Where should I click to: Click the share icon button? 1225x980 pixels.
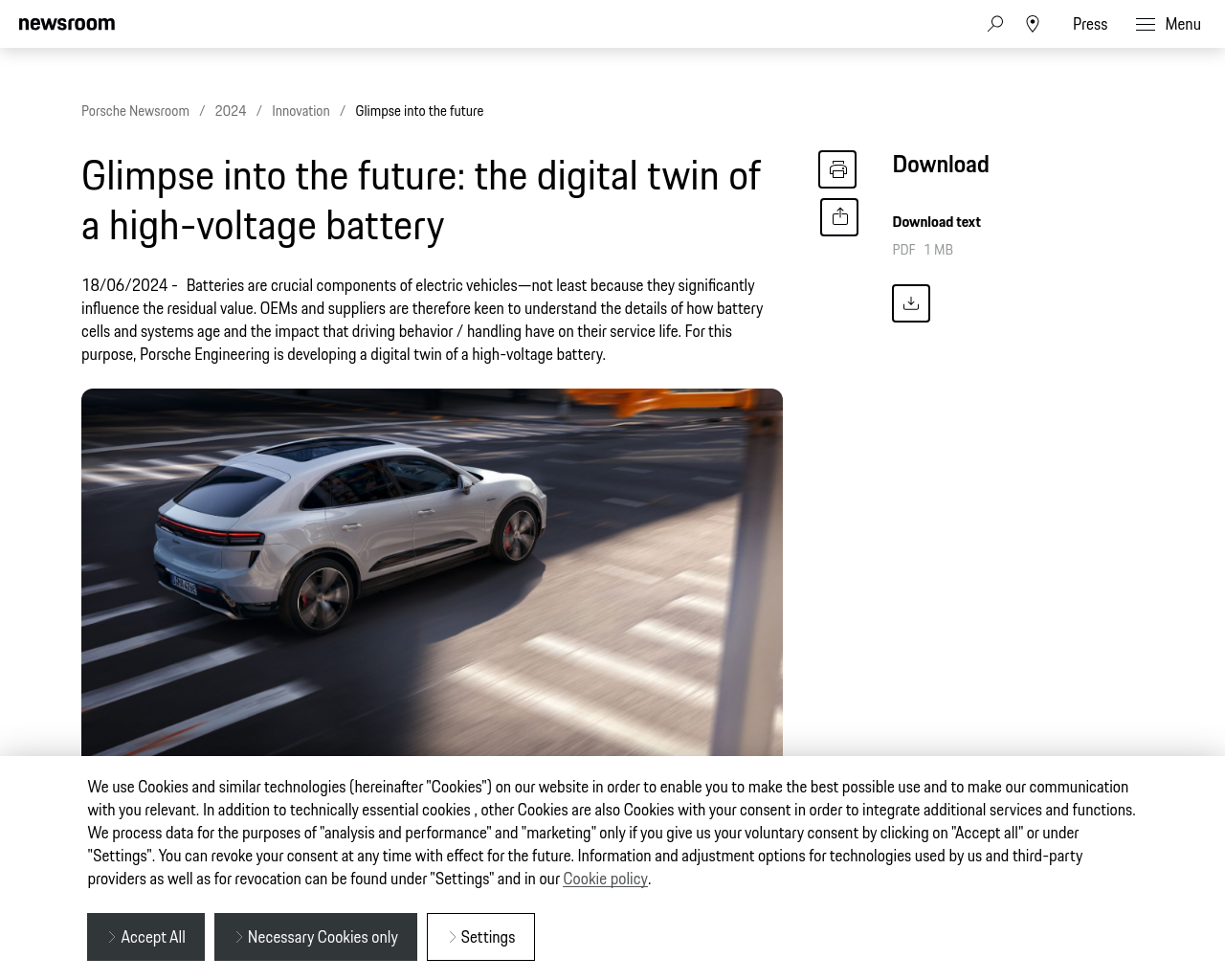coord(839,217)
